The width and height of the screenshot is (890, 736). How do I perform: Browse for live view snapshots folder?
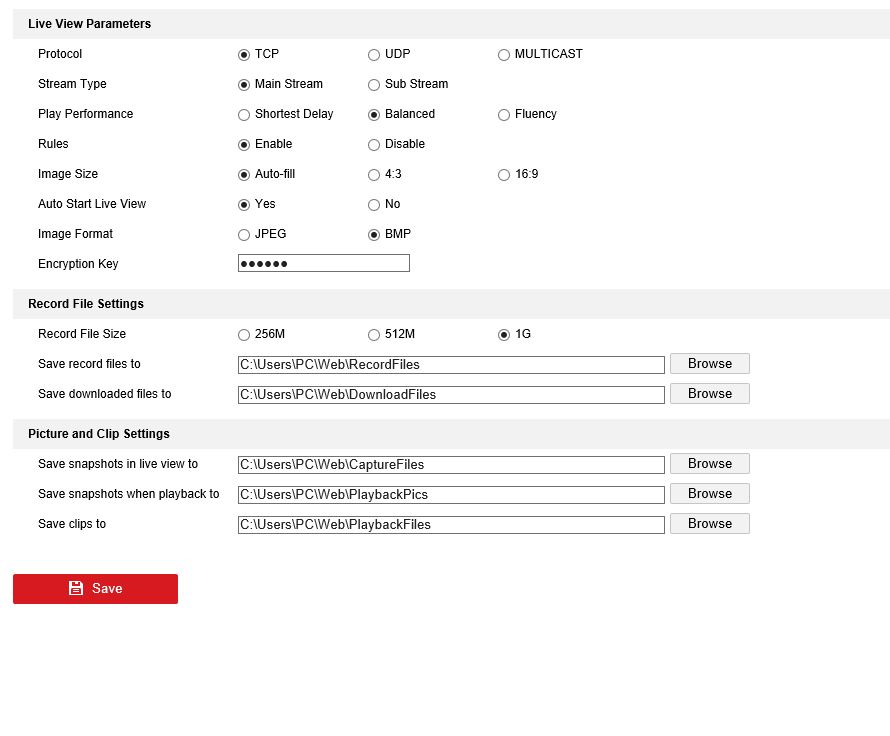click(709, 464)
